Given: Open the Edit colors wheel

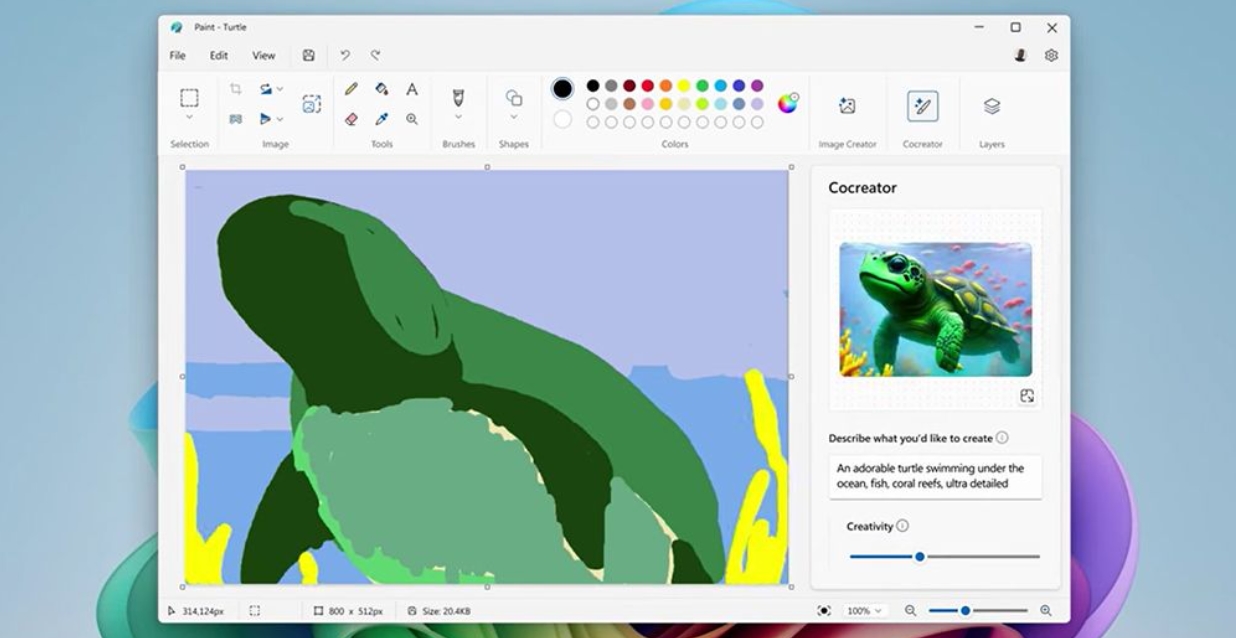Looking at the screenshot, I should (x=788, y=103).
